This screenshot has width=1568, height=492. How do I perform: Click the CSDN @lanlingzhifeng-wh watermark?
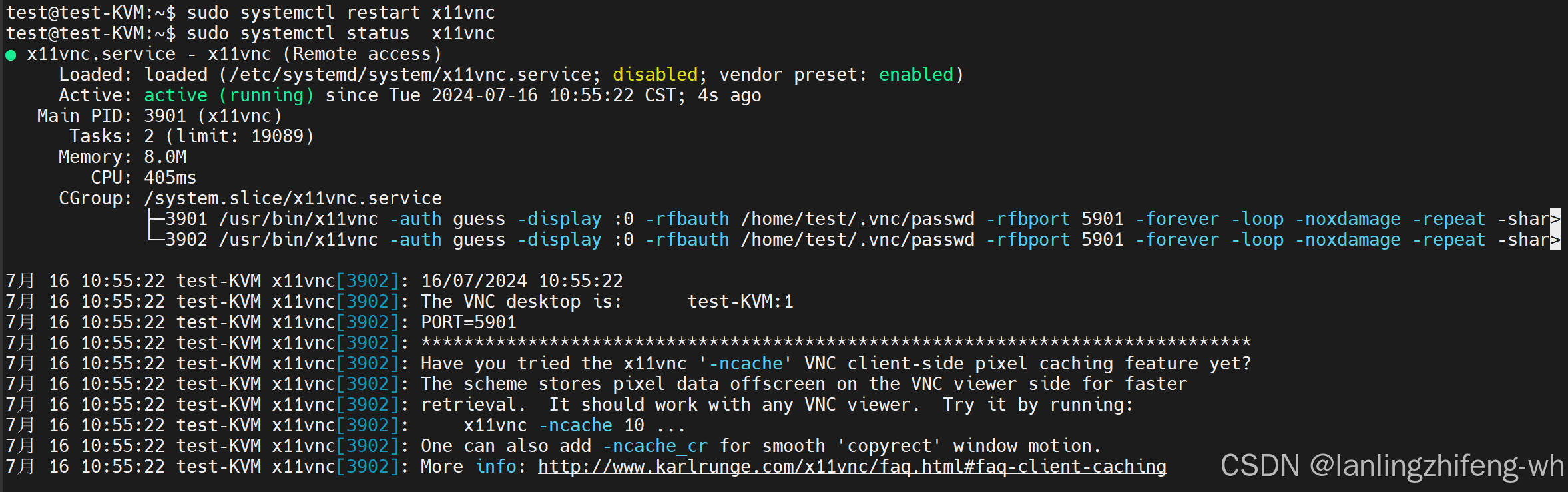[x=1392, y=466]
